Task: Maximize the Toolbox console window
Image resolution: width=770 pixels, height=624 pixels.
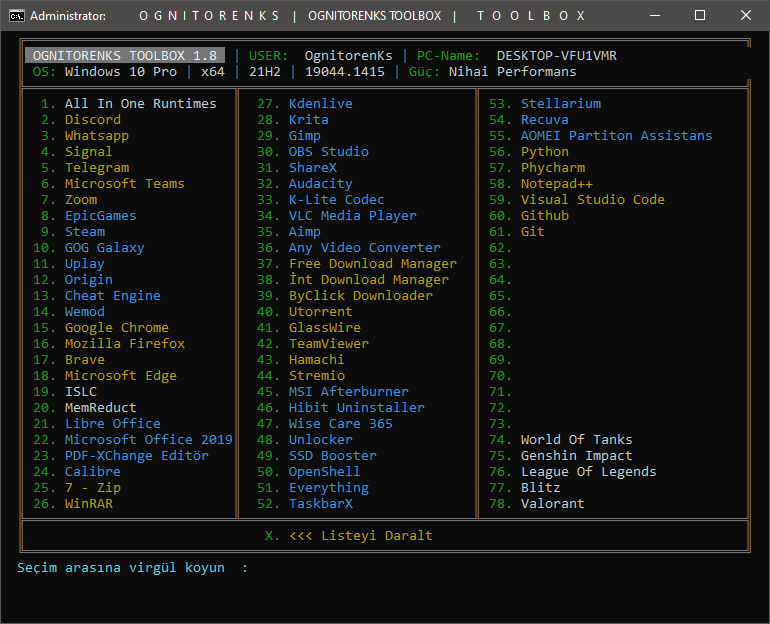Action: pyautogui.click(x=700, y=15)
